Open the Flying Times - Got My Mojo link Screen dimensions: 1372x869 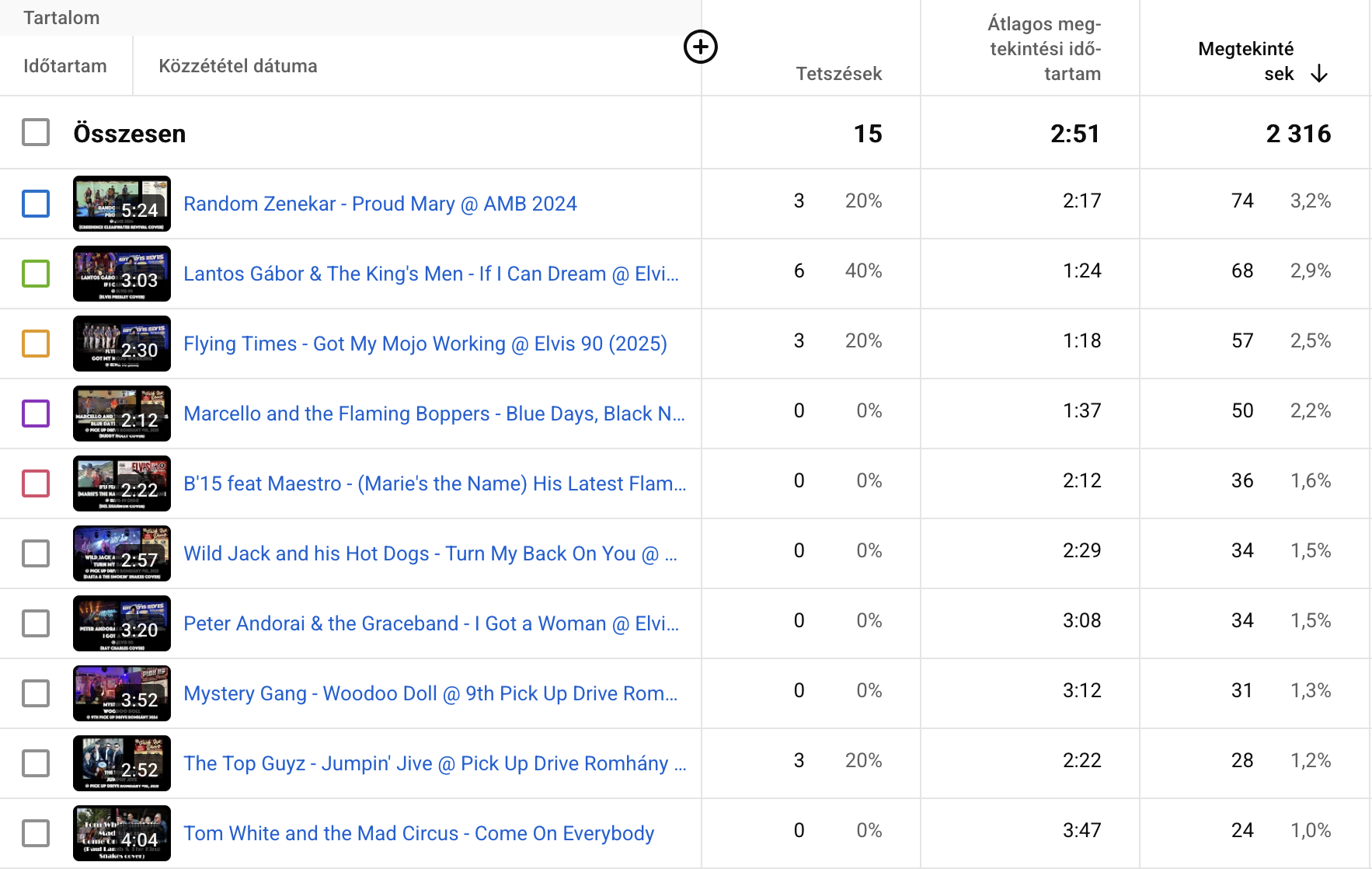click(425, 344)
